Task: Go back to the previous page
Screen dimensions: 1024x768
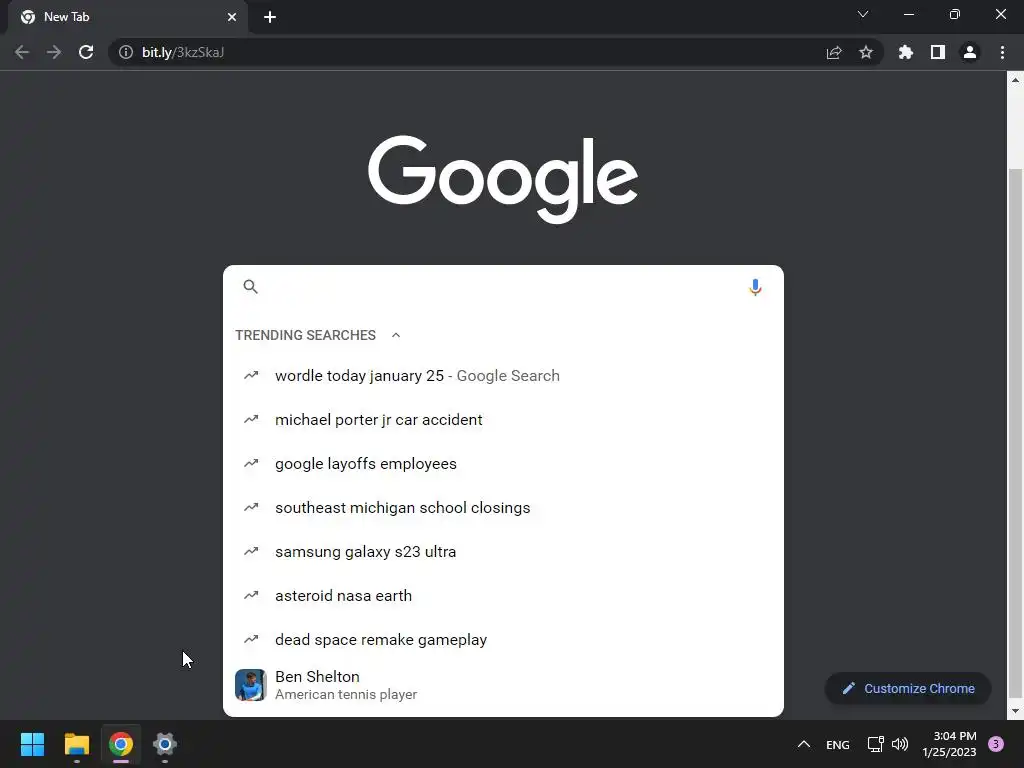Action: tap(22, 52)
